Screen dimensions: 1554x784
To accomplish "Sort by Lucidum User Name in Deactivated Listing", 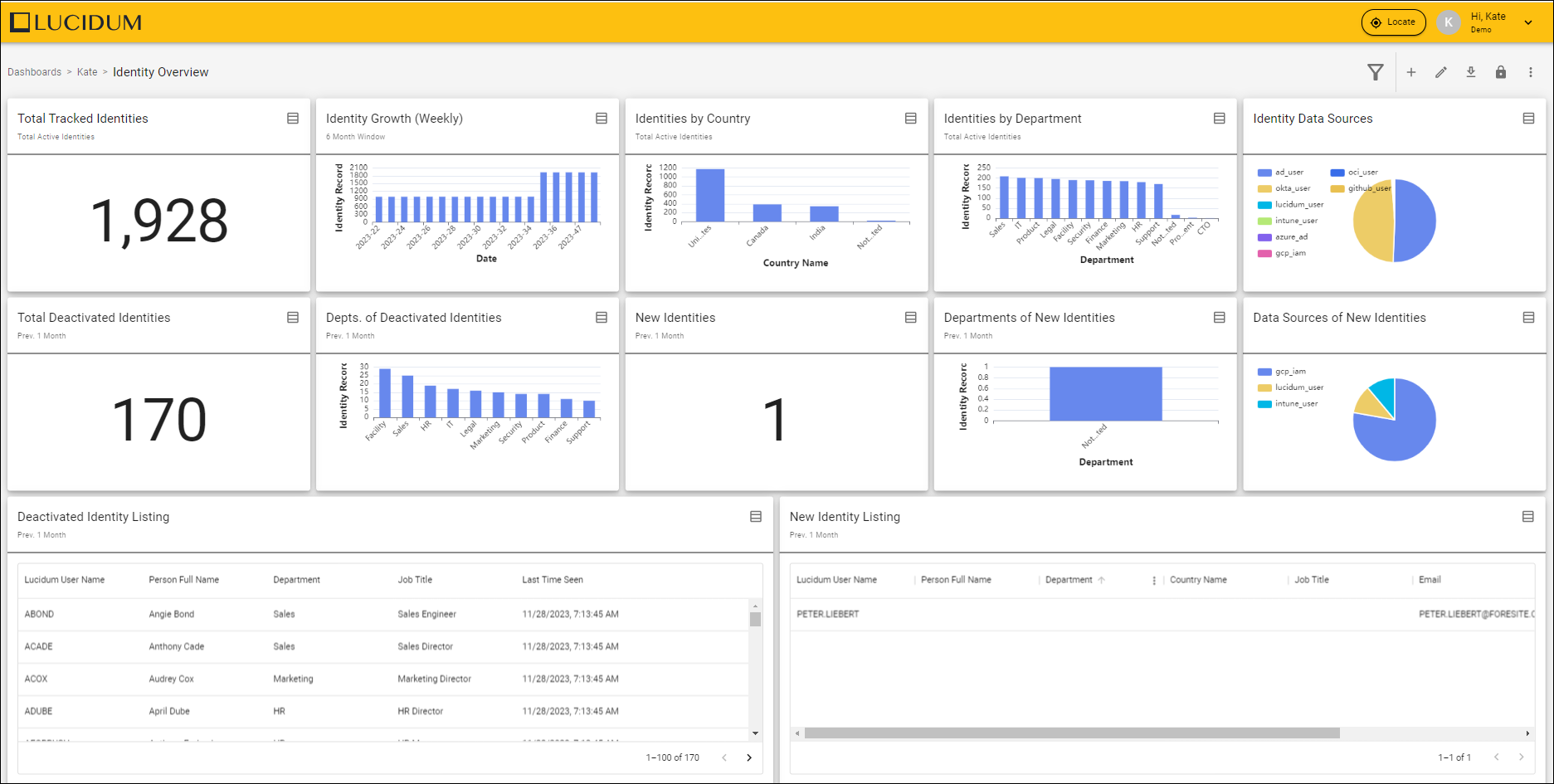I will tap(65, 580).
